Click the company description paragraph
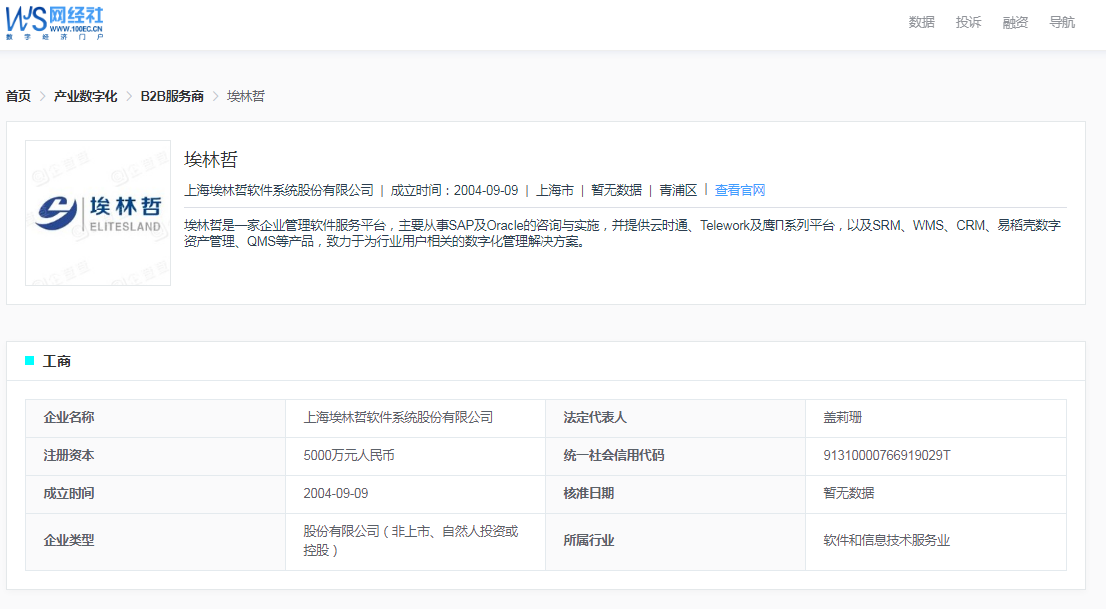This screenshot has height=609, width=1106. point(623,234)
